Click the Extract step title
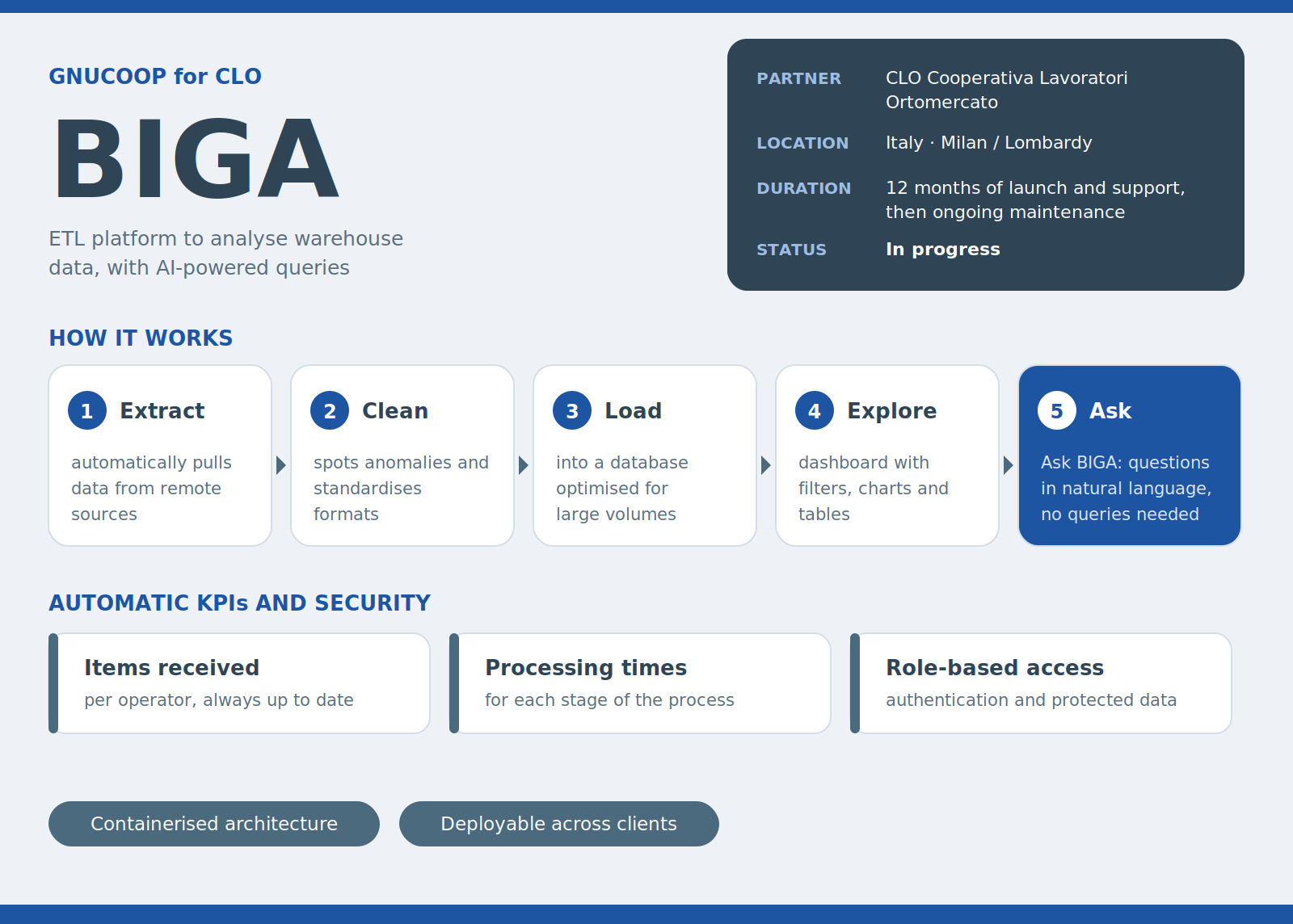1293x924 pixels. tap(162, 411)
